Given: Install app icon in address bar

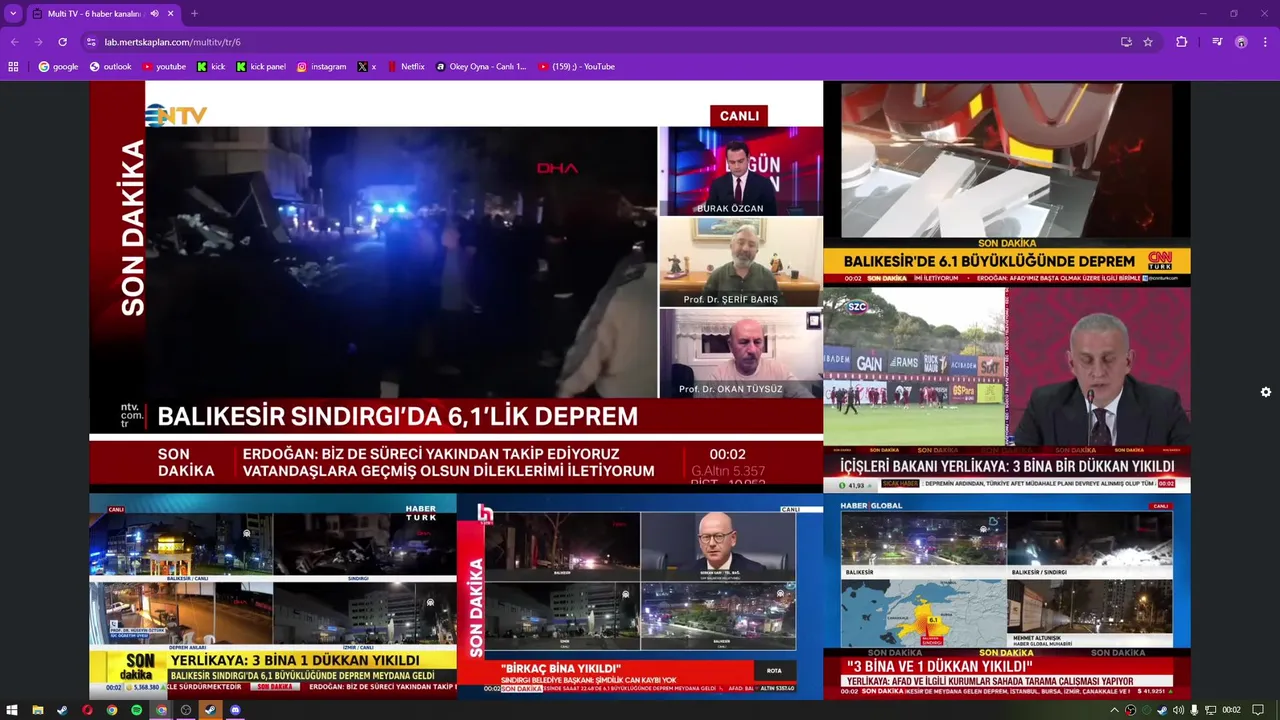Looking at the screenshot, I should coord(1126,42).
